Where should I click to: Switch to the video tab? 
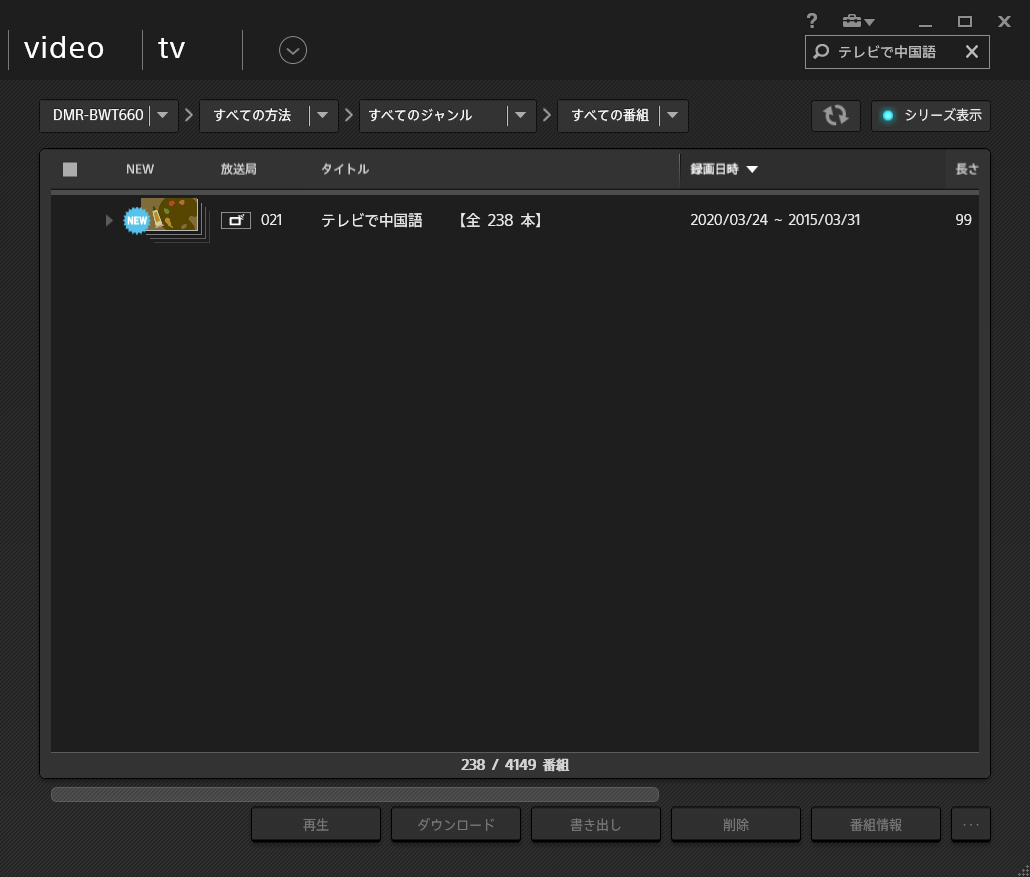coord(64,48)
